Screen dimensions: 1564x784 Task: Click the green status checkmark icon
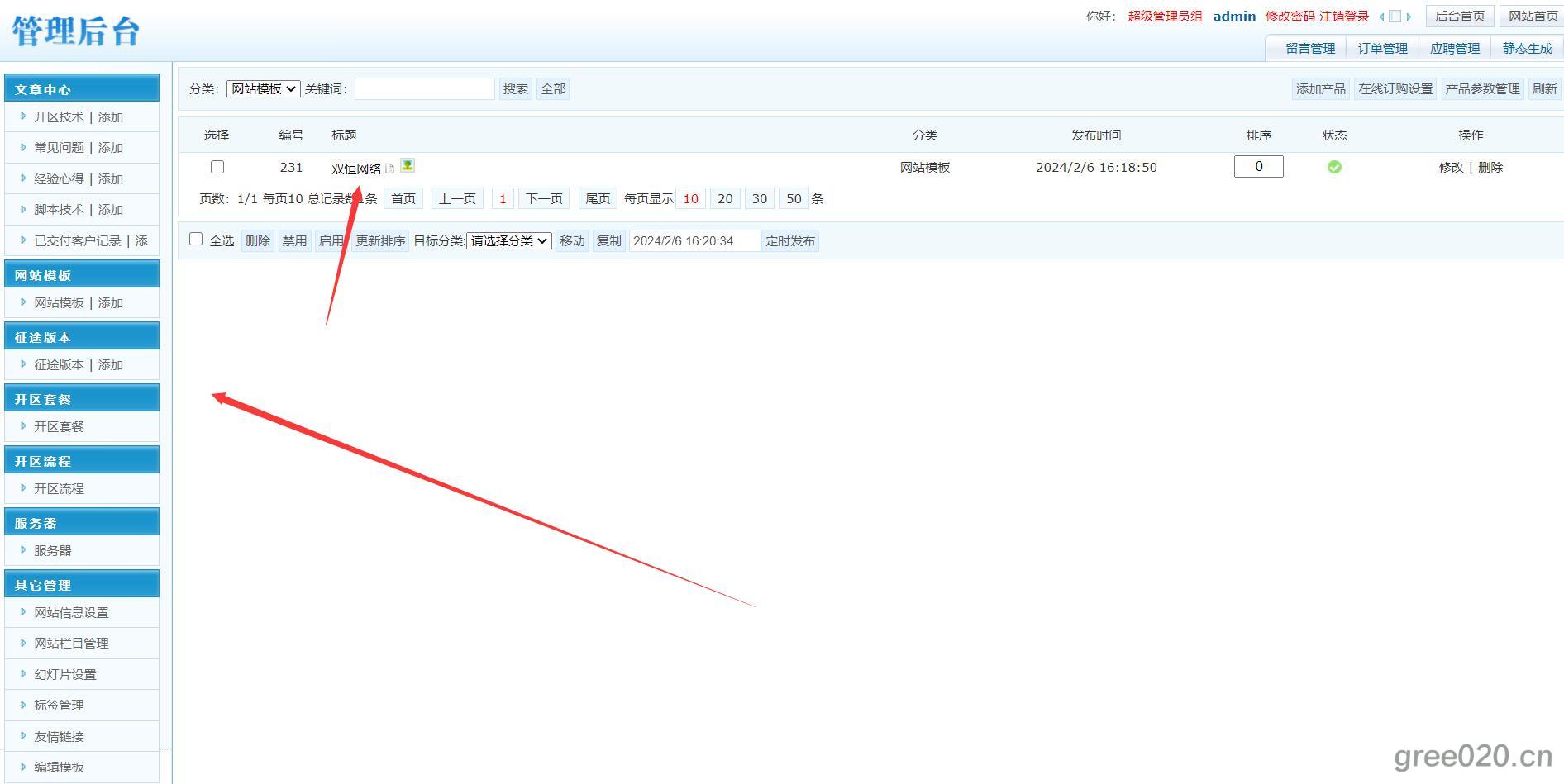pos(1334,167)
